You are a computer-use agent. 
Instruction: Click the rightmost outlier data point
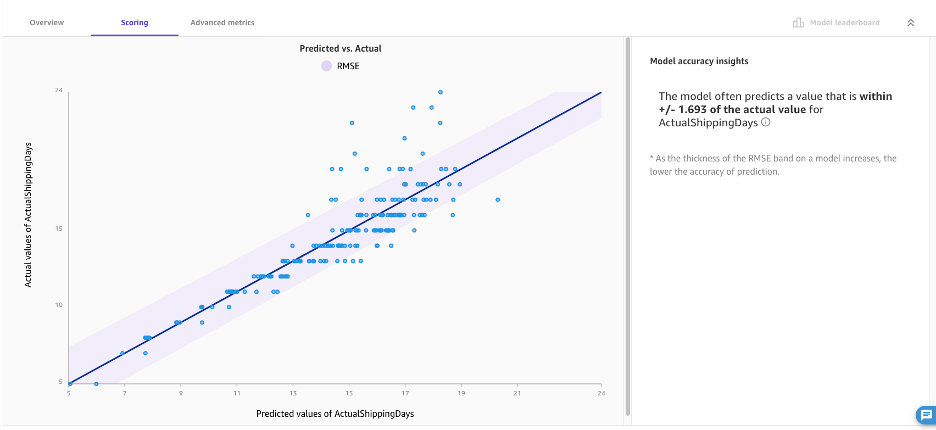coord(497,199)
